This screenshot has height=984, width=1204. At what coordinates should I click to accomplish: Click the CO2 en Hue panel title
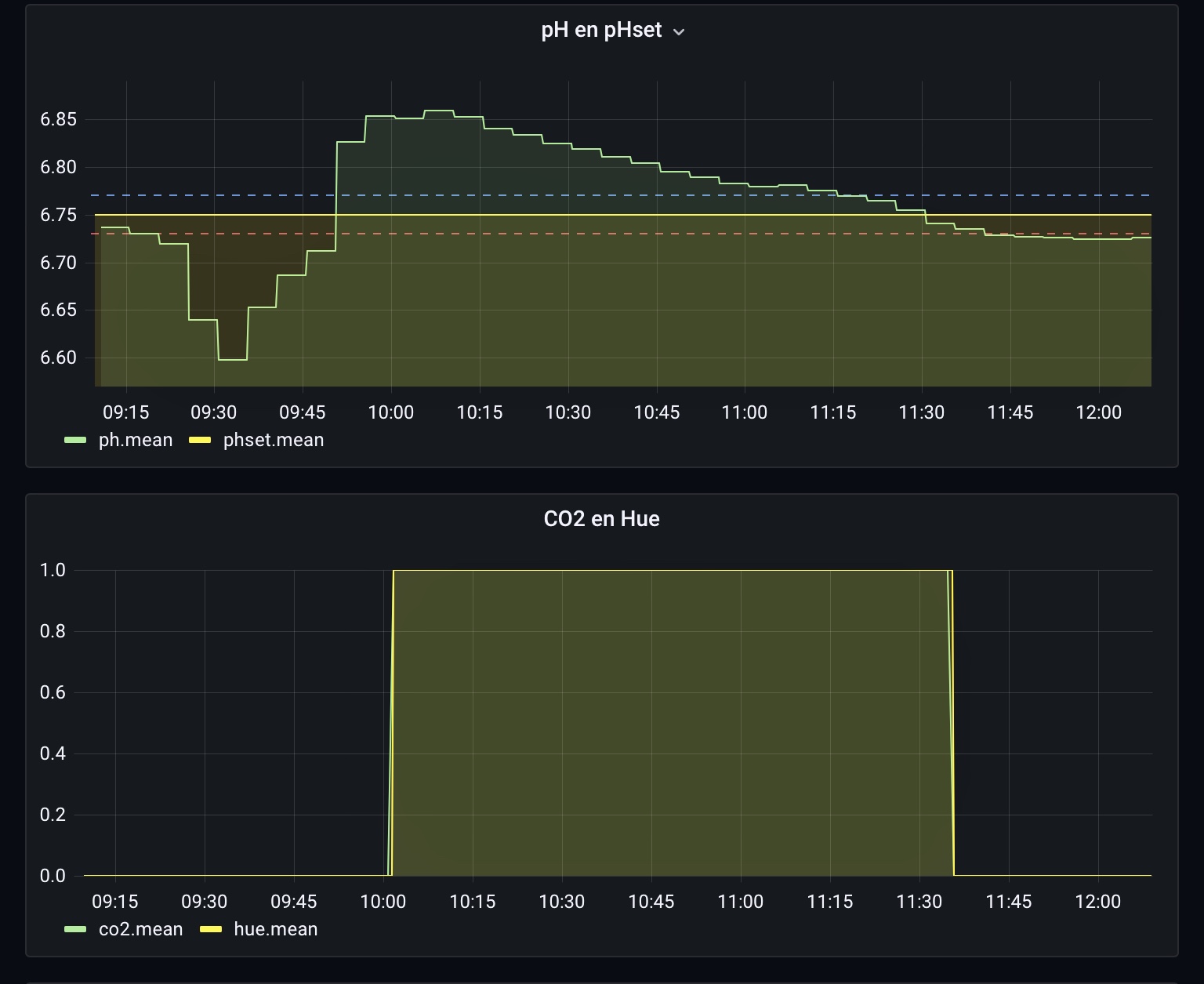click(x=601, y=519)
